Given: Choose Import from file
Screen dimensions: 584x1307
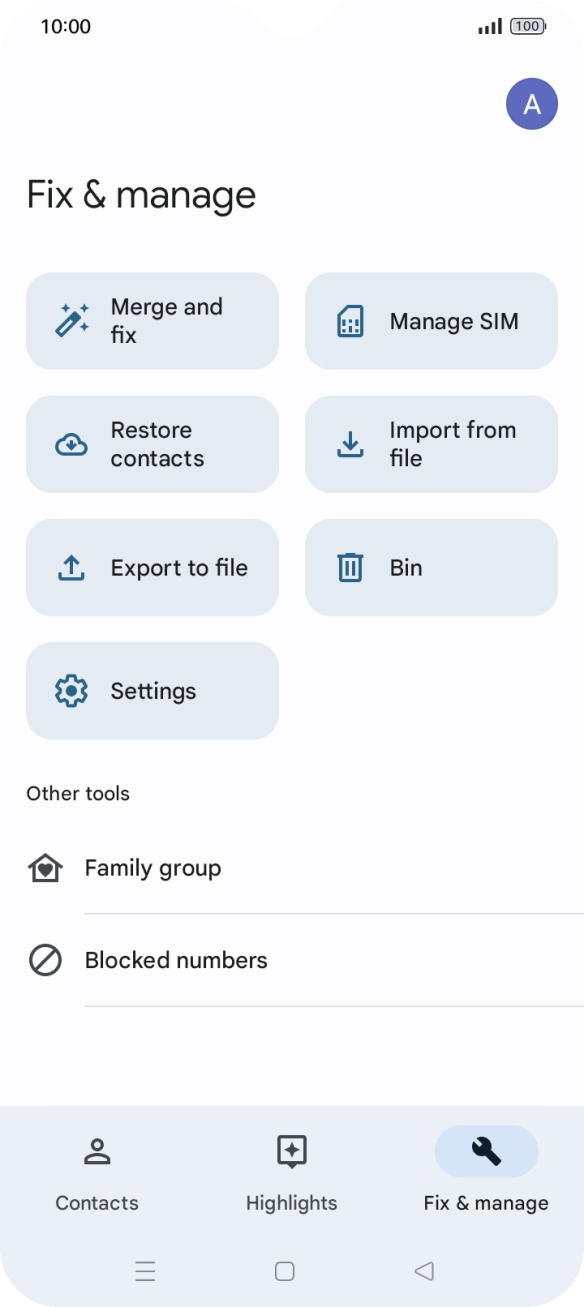Looking at the screenshot, I should [431, 444].
